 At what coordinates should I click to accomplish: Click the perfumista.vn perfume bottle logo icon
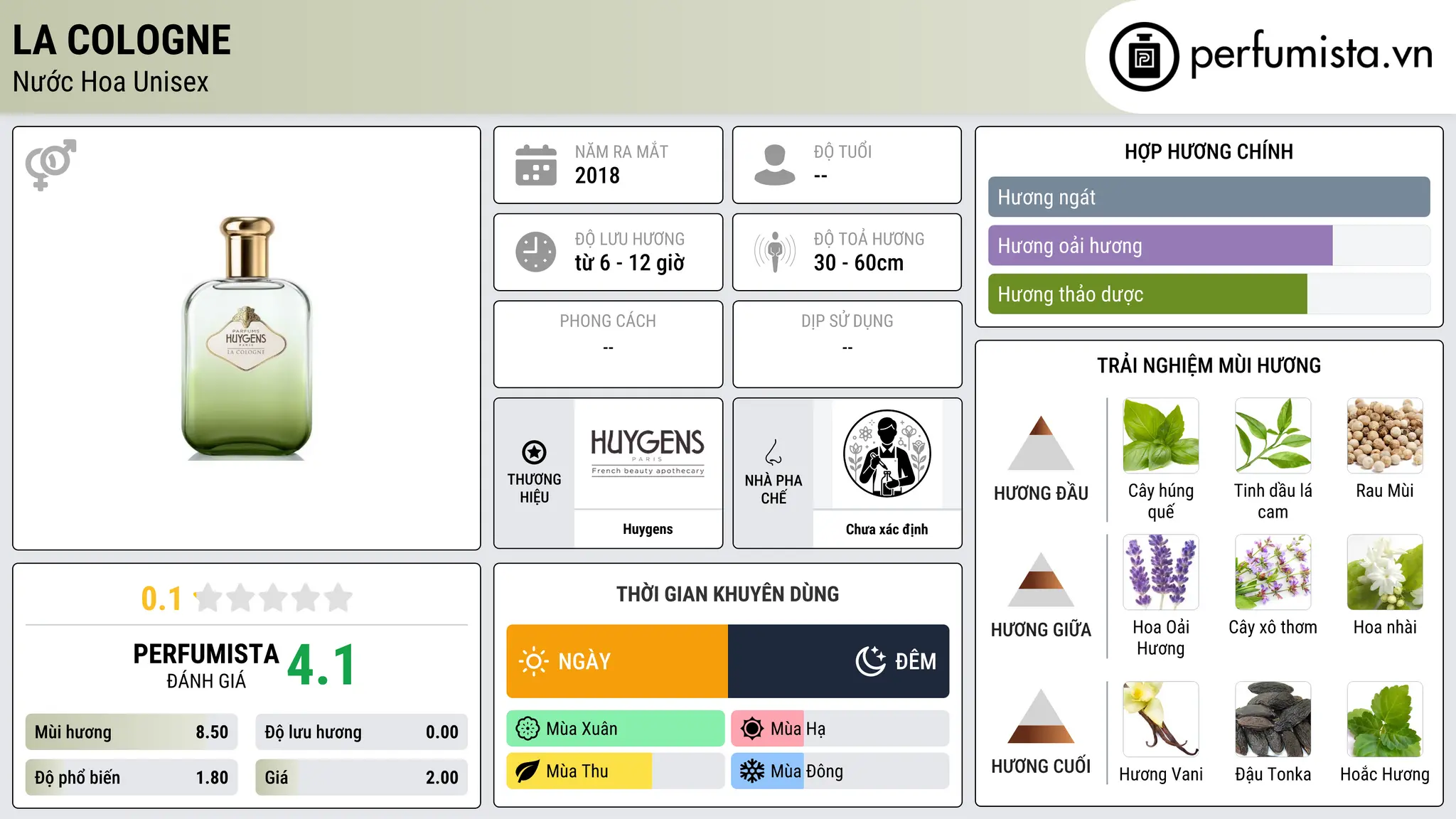[x=1144, y=57]
